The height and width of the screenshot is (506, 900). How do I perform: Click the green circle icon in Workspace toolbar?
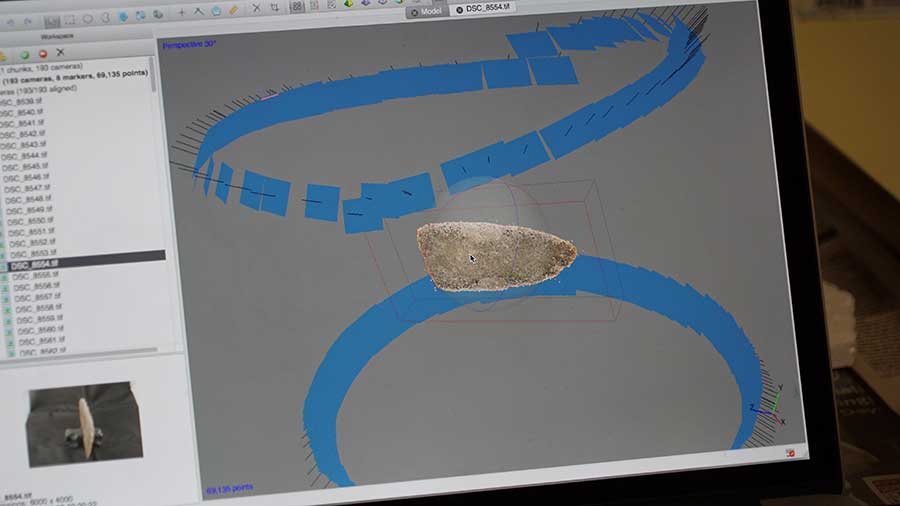(25, 55)
